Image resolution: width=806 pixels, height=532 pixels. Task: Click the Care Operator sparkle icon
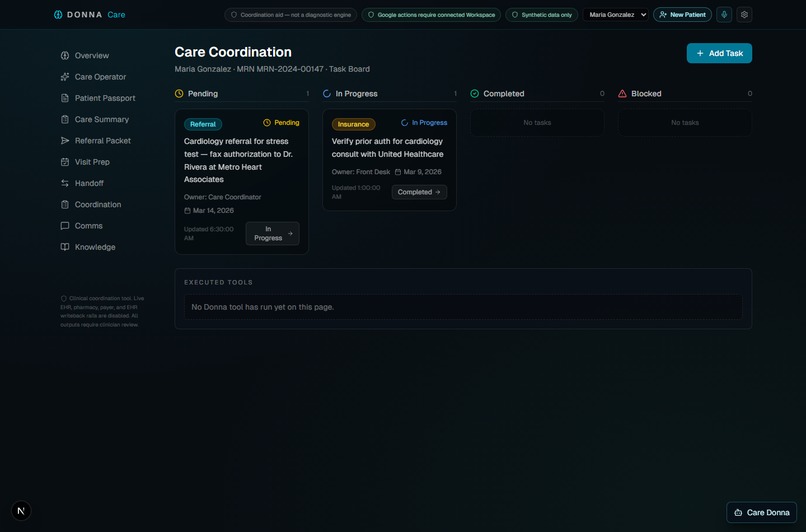65,77
